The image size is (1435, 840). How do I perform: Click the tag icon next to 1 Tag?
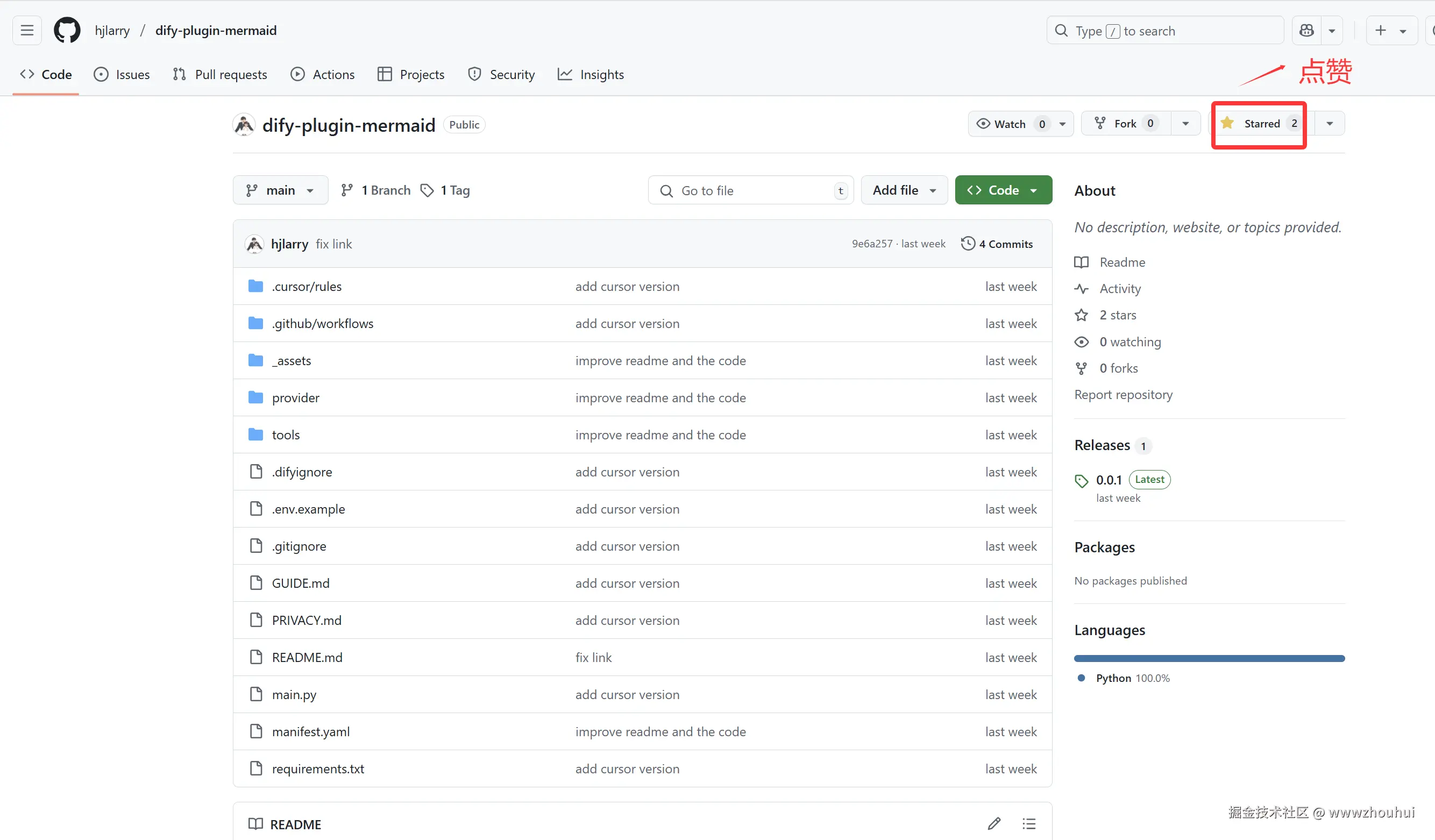[x=427, y=190]
